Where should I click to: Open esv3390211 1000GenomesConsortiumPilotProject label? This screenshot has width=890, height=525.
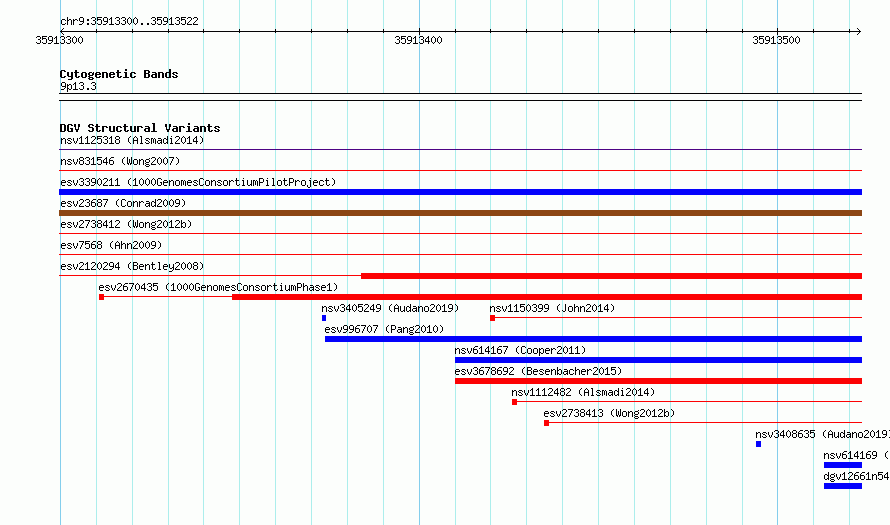point(198,182)
